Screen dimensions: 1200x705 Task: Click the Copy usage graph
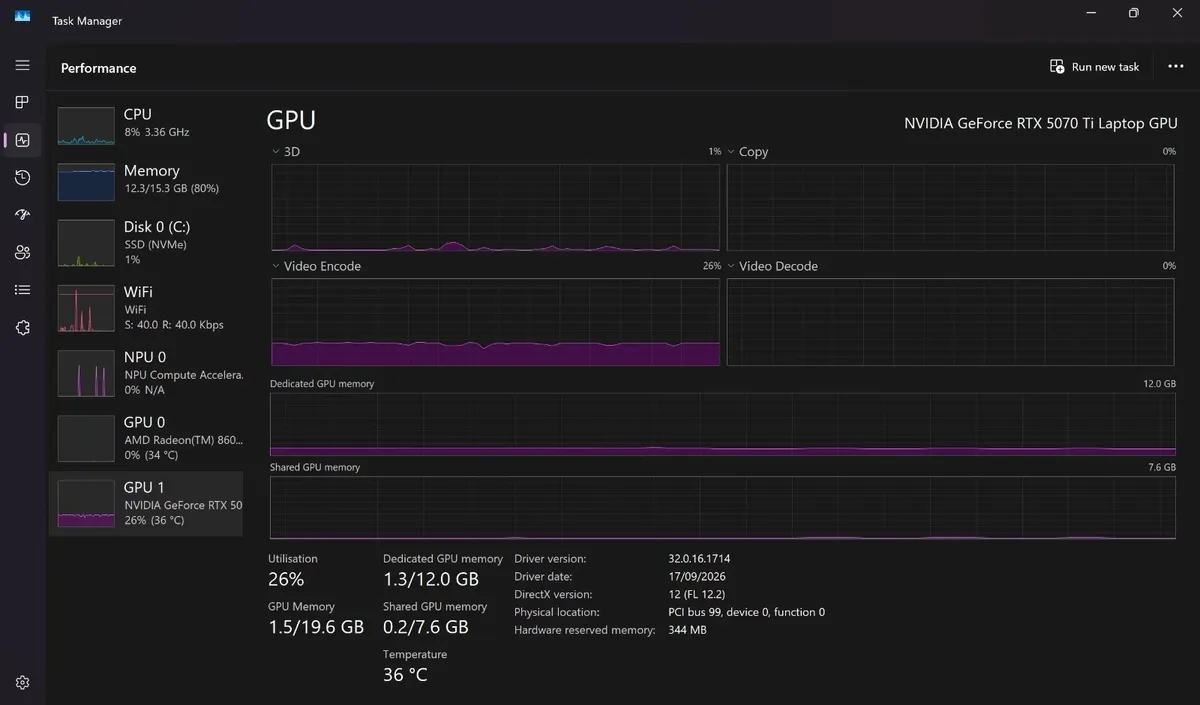click(950, 207)
